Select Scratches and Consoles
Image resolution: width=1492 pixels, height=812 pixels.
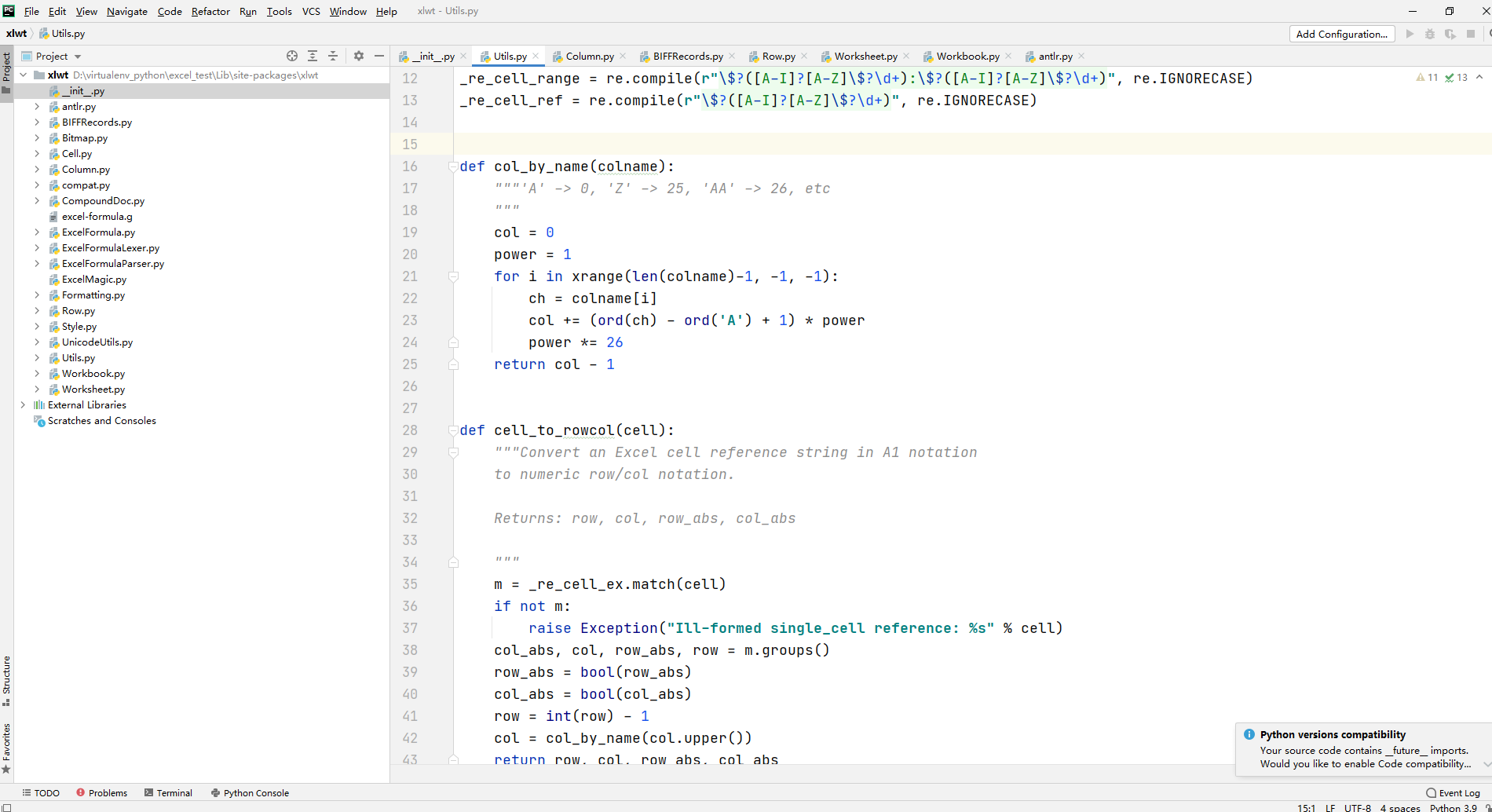(x=101, y=420)
